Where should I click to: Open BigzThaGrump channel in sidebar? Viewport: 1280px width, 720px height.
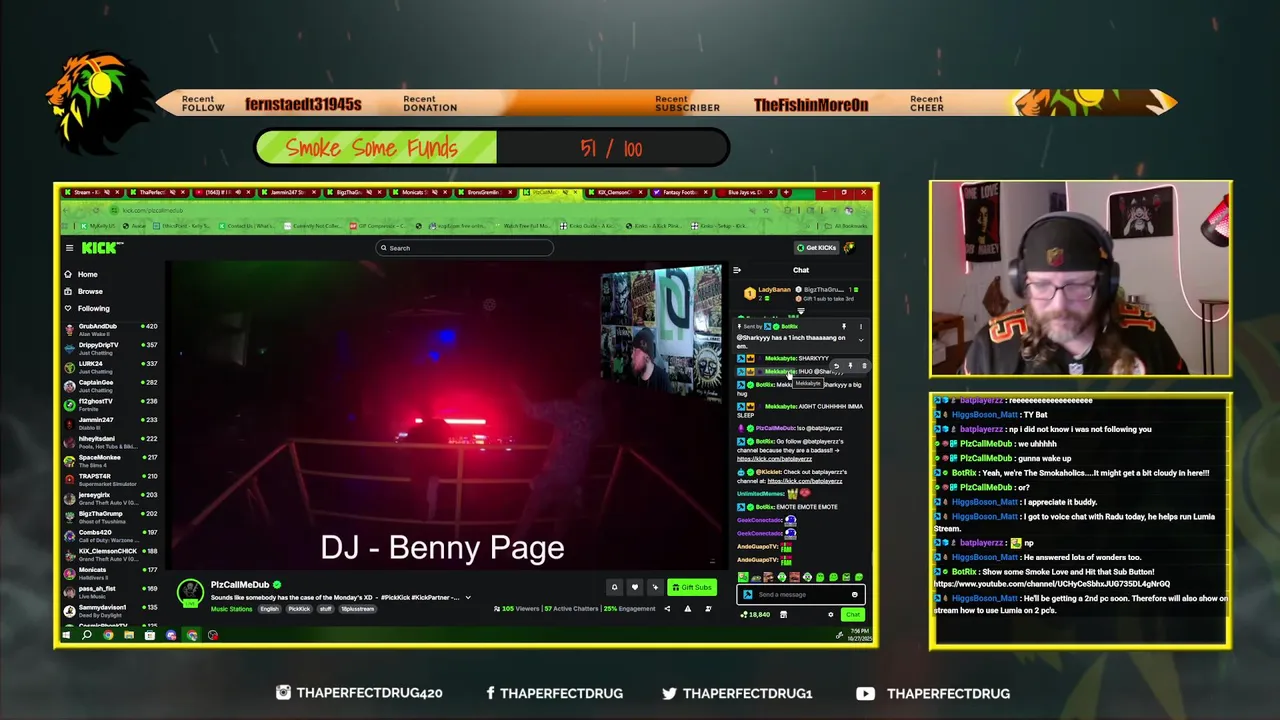point(111,516)
